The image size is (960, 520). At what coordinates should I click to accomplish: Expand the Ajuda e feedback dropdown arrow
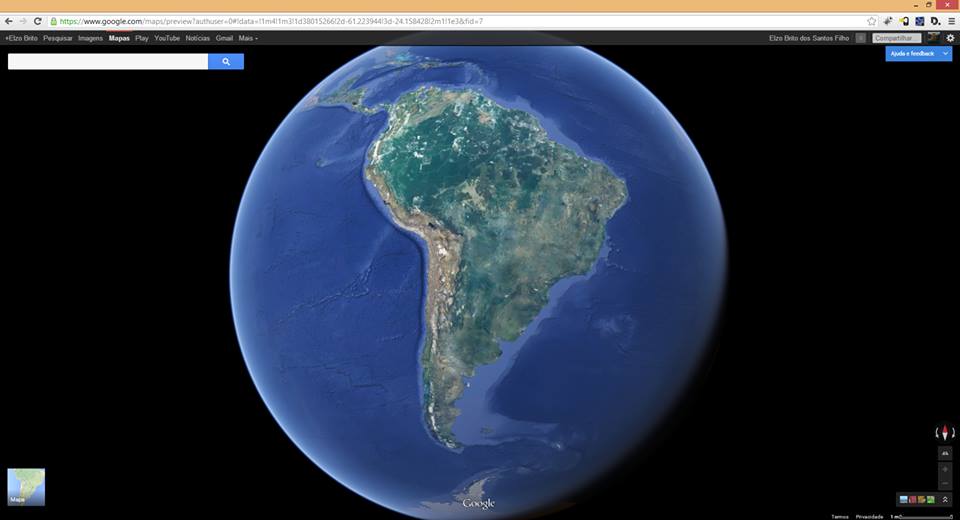(x=945, y=54)
